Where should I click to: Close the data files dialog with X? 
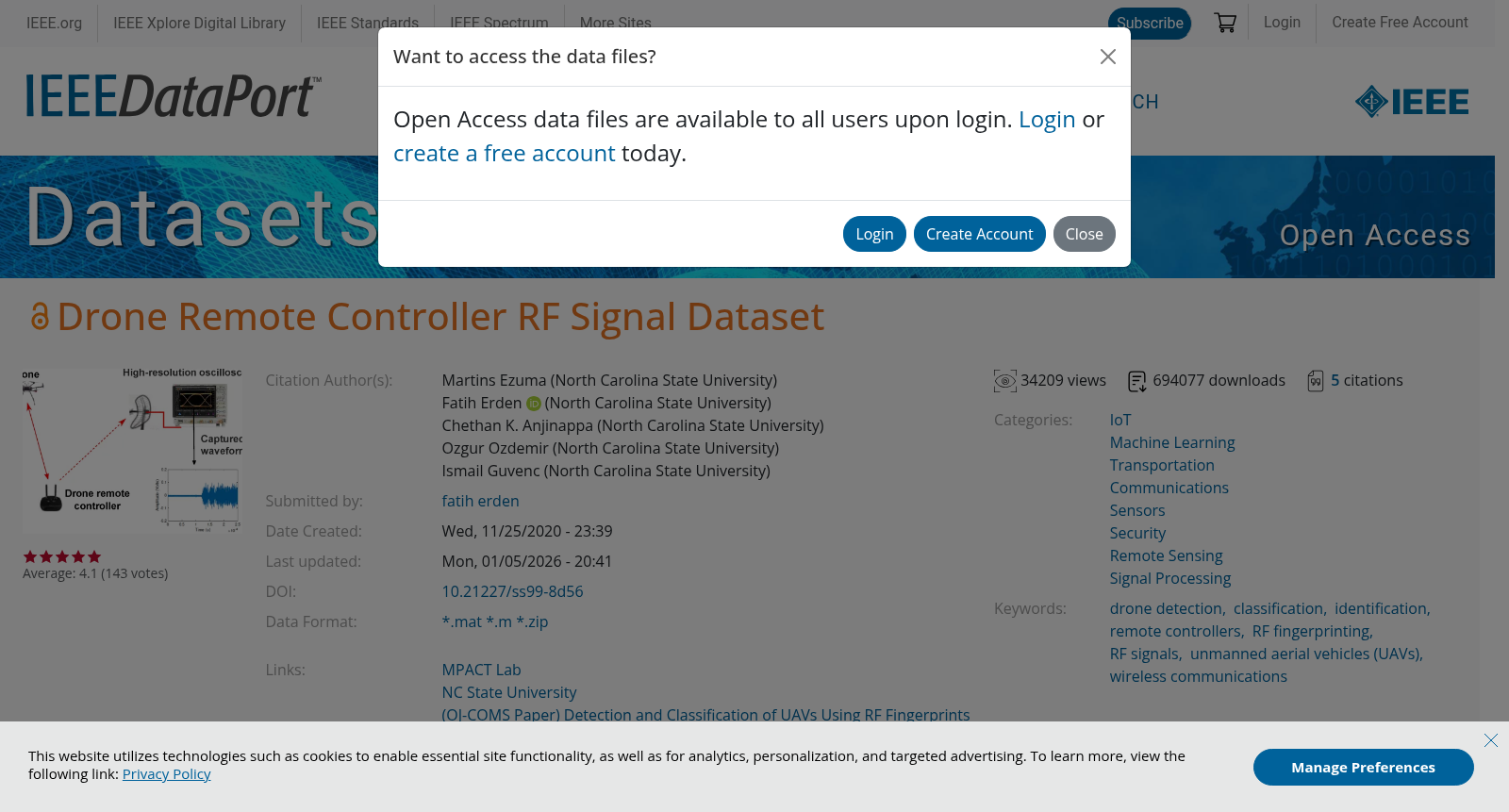point(1108,57)
